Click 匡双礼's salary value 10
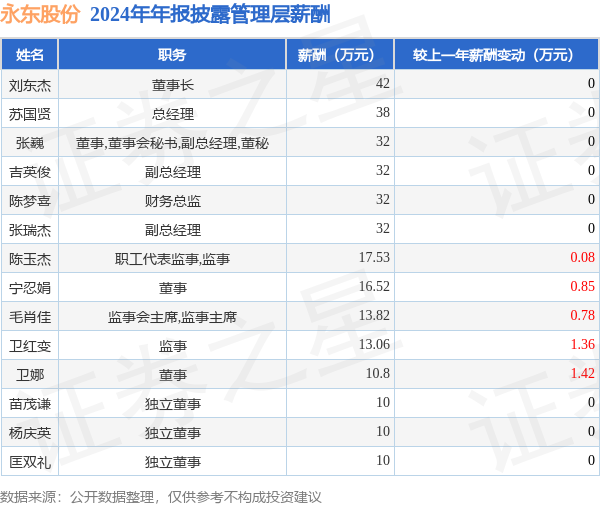This screenshot has height=506, width=600. pos(382,460)
